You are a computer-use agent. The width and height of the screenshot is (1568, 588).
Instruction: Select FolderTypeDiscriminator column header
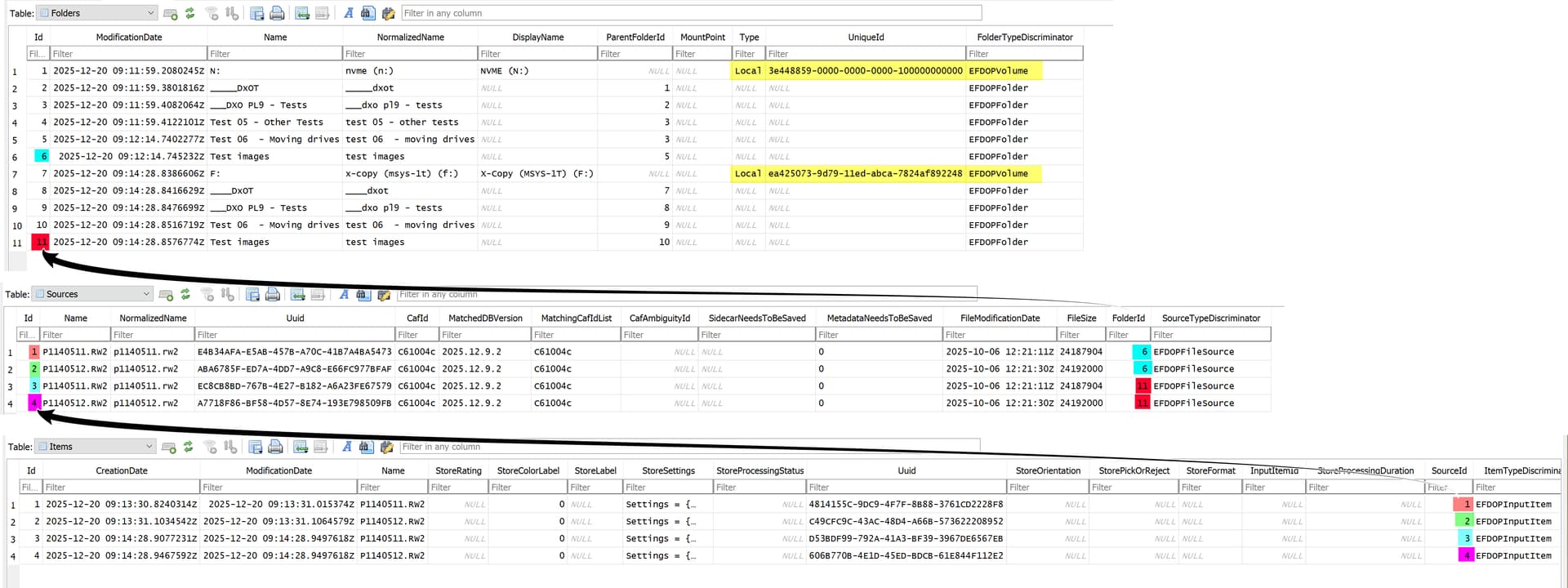pos(1024,37)
